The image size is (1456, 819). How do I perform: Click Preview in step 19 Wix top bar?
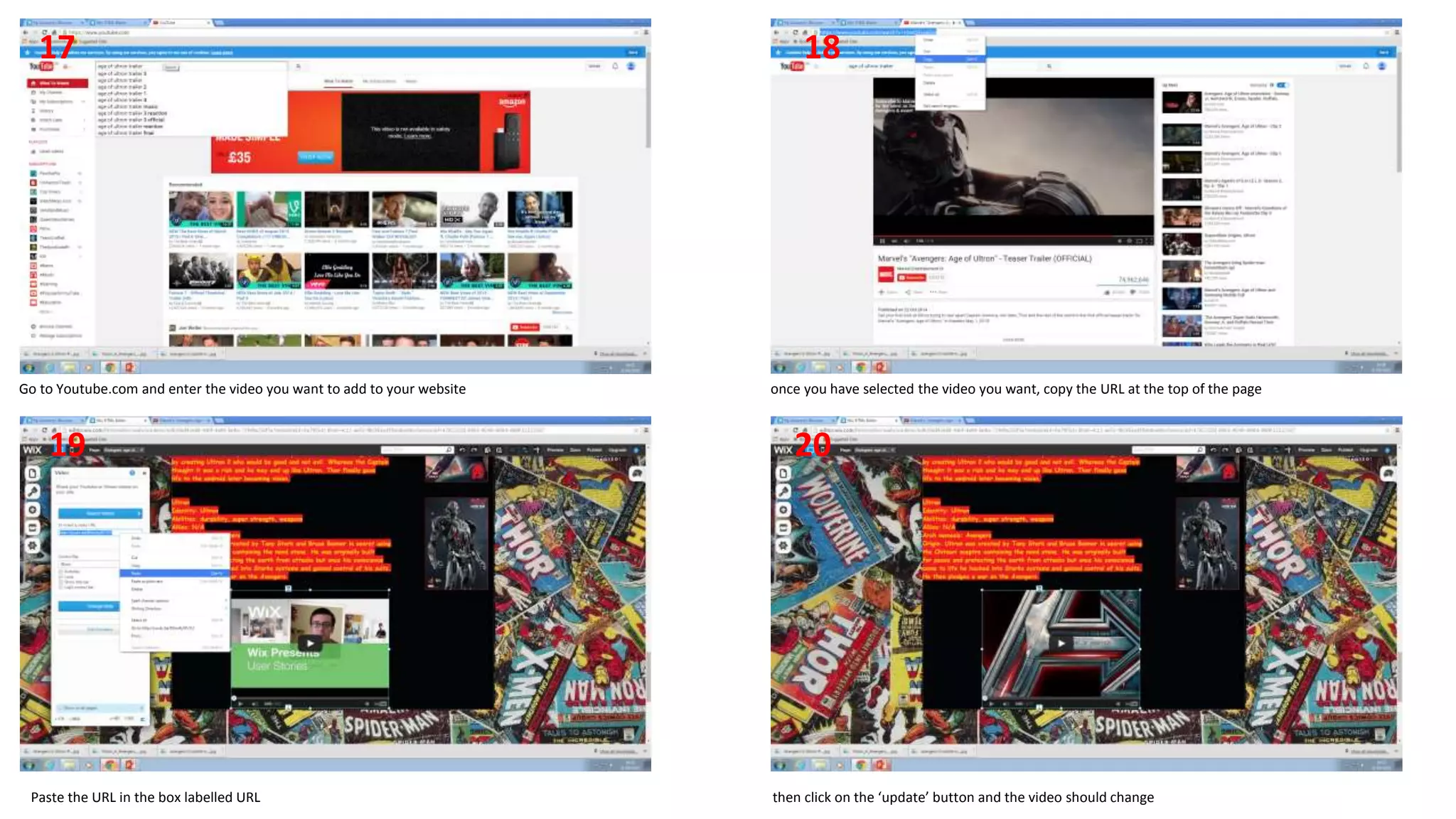click(x=555, y=450)
